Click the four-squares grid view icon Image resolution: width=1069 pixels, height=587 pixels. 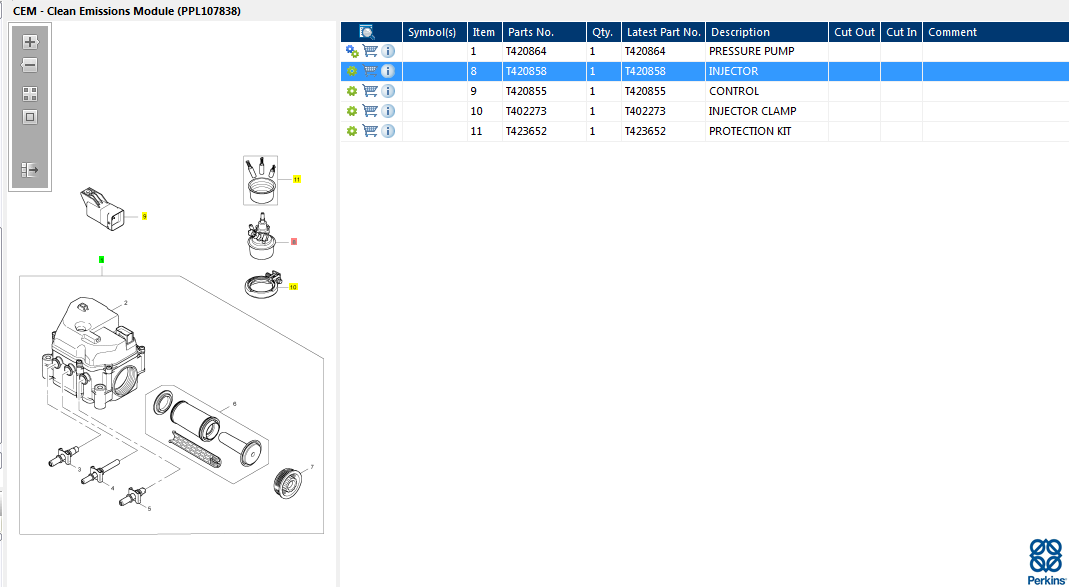30,94
